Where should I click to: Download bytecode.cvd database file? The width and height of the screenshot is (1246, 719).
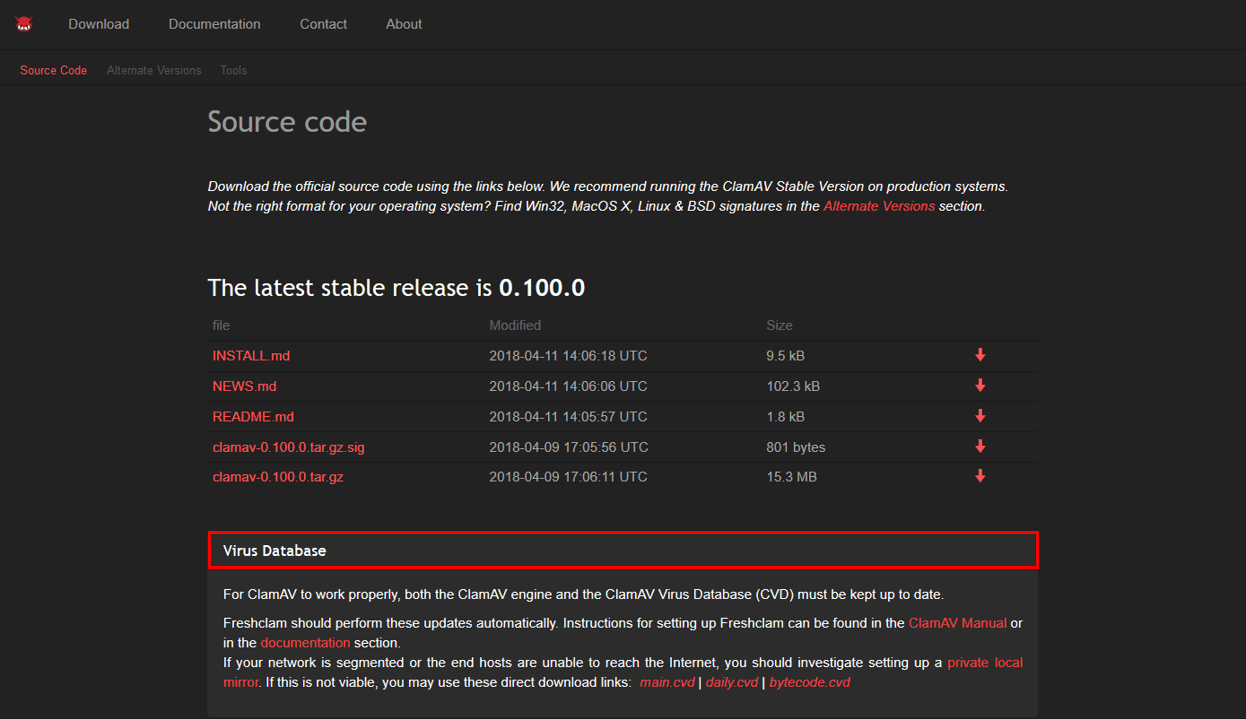tap(809, 682)
